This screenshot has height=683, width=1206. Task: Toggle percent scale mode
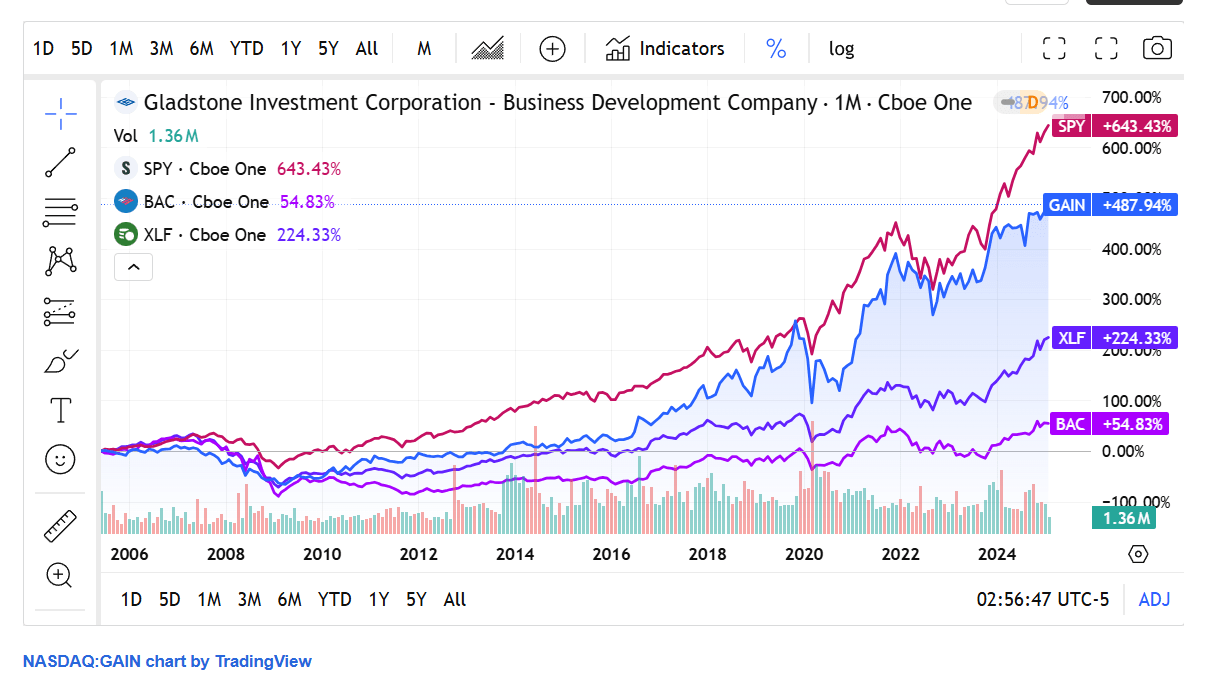click(x=776, y=48)
